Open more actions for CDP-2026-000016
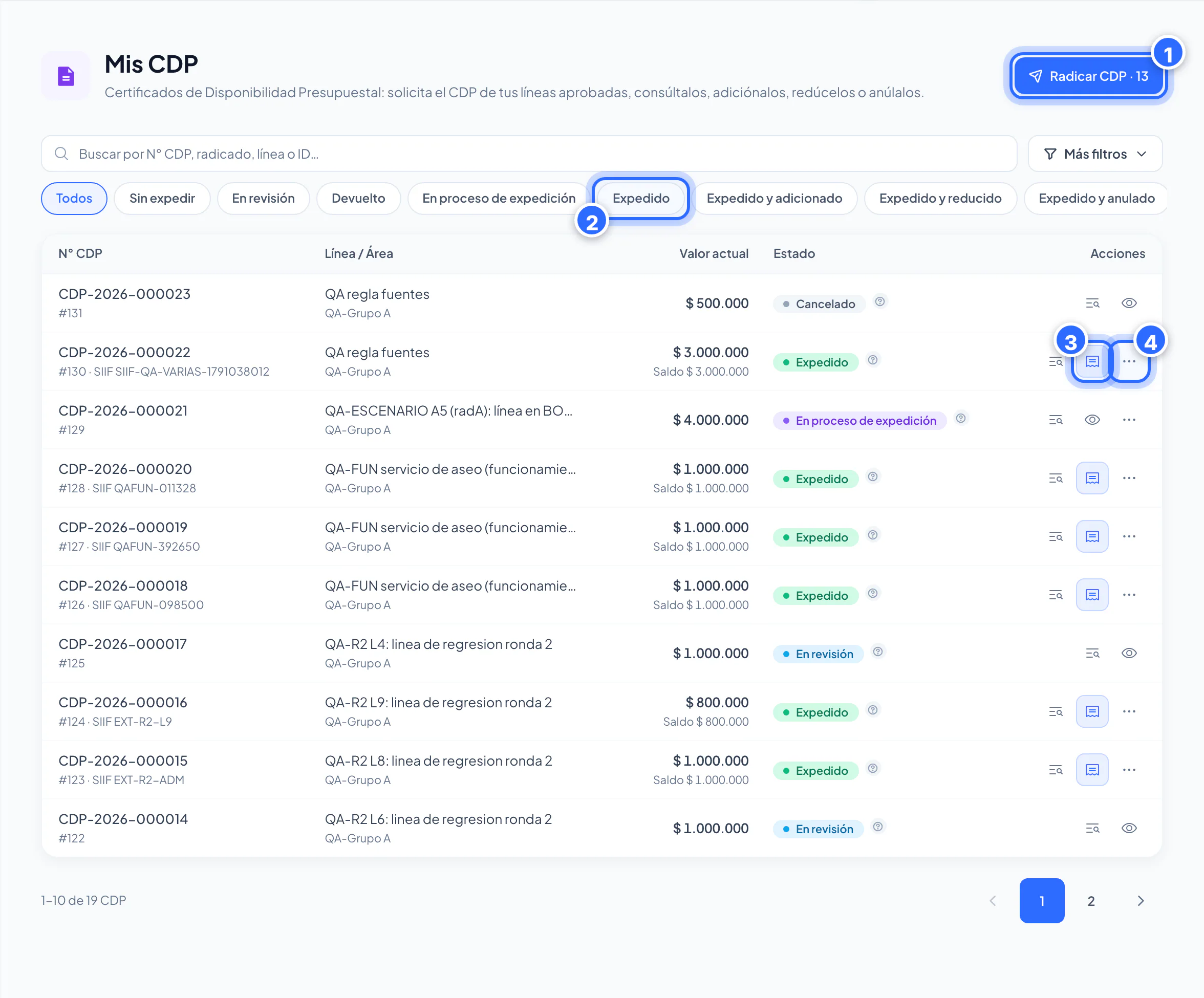 [1129, 711]
